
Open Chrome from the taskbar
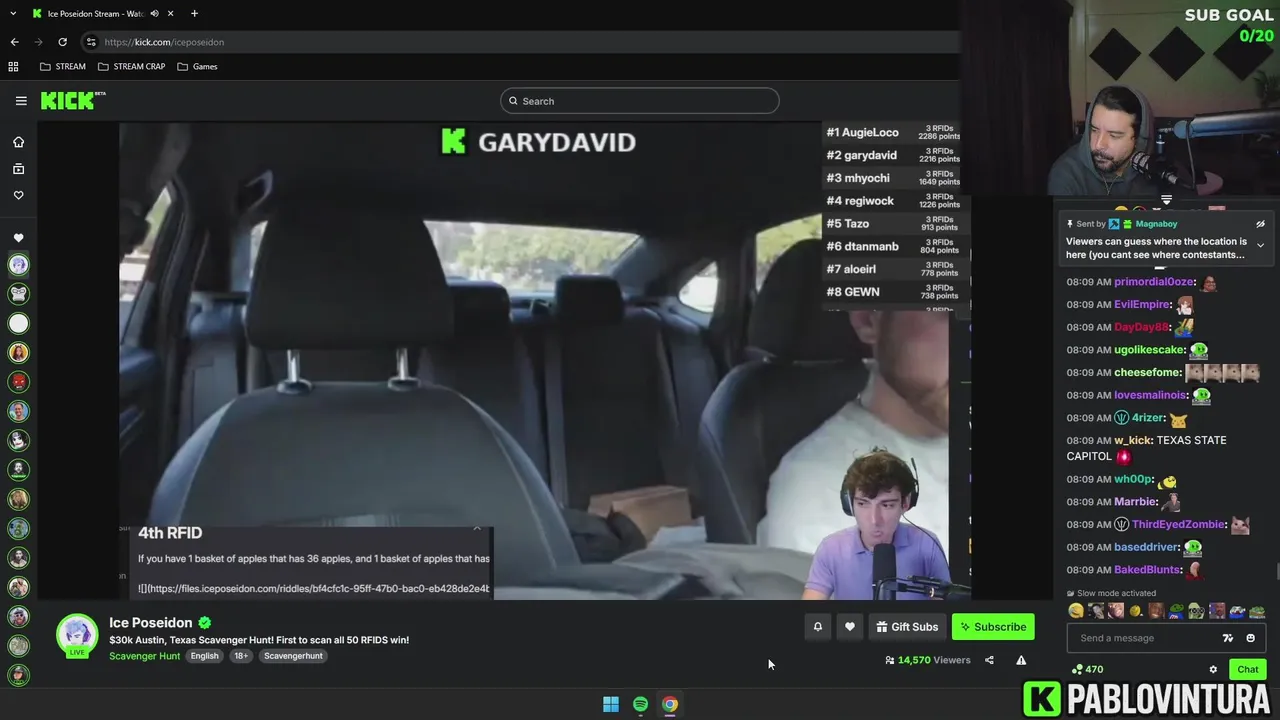(670, 704)
